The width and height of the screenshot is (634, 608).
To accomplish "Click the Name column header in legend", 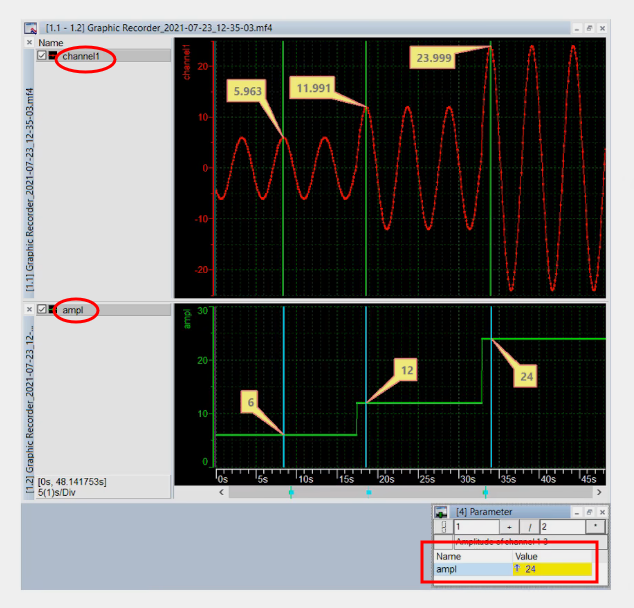I will (x=51, y=42).
